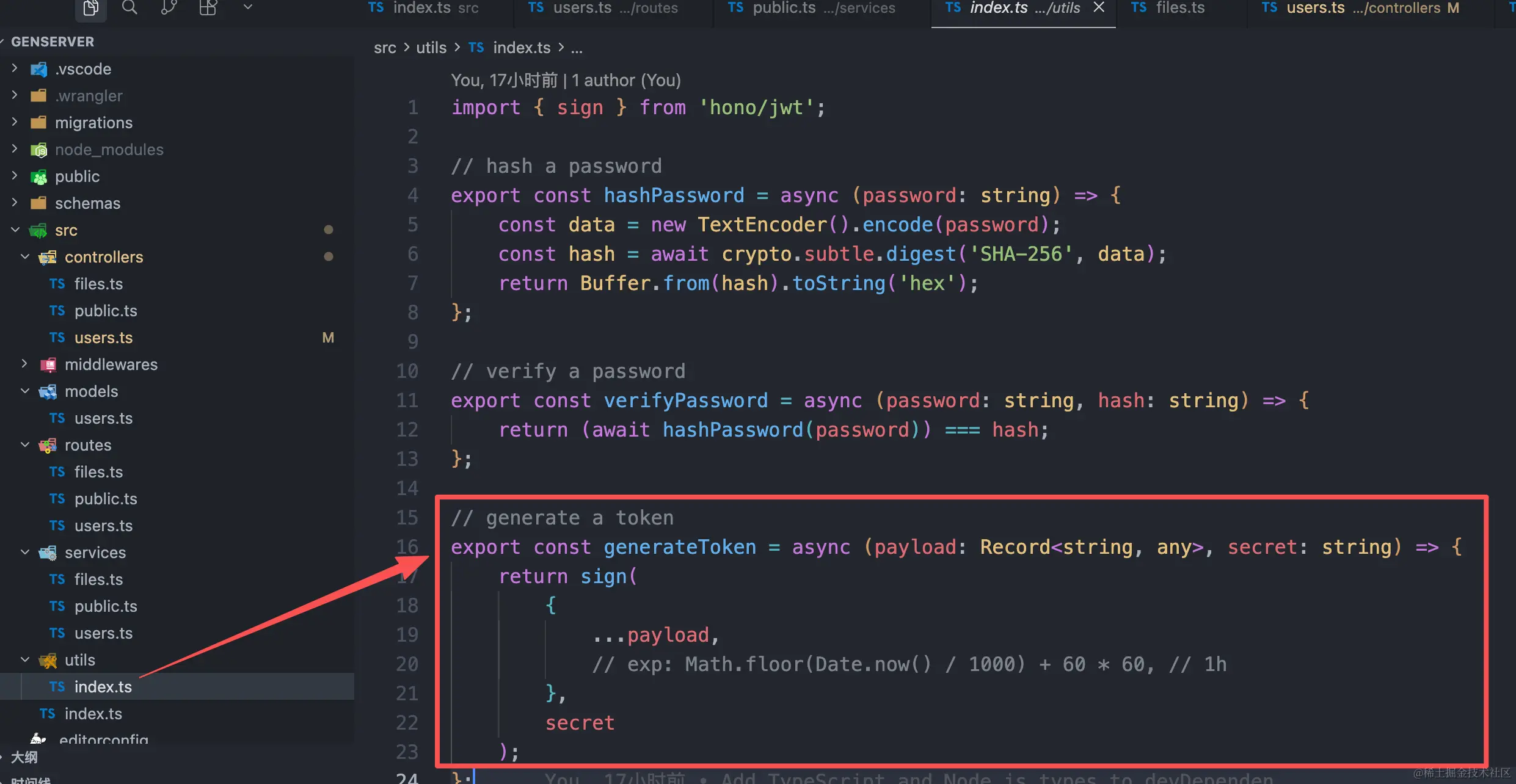Expand the 大纲 outline panel

coord(24,757)
